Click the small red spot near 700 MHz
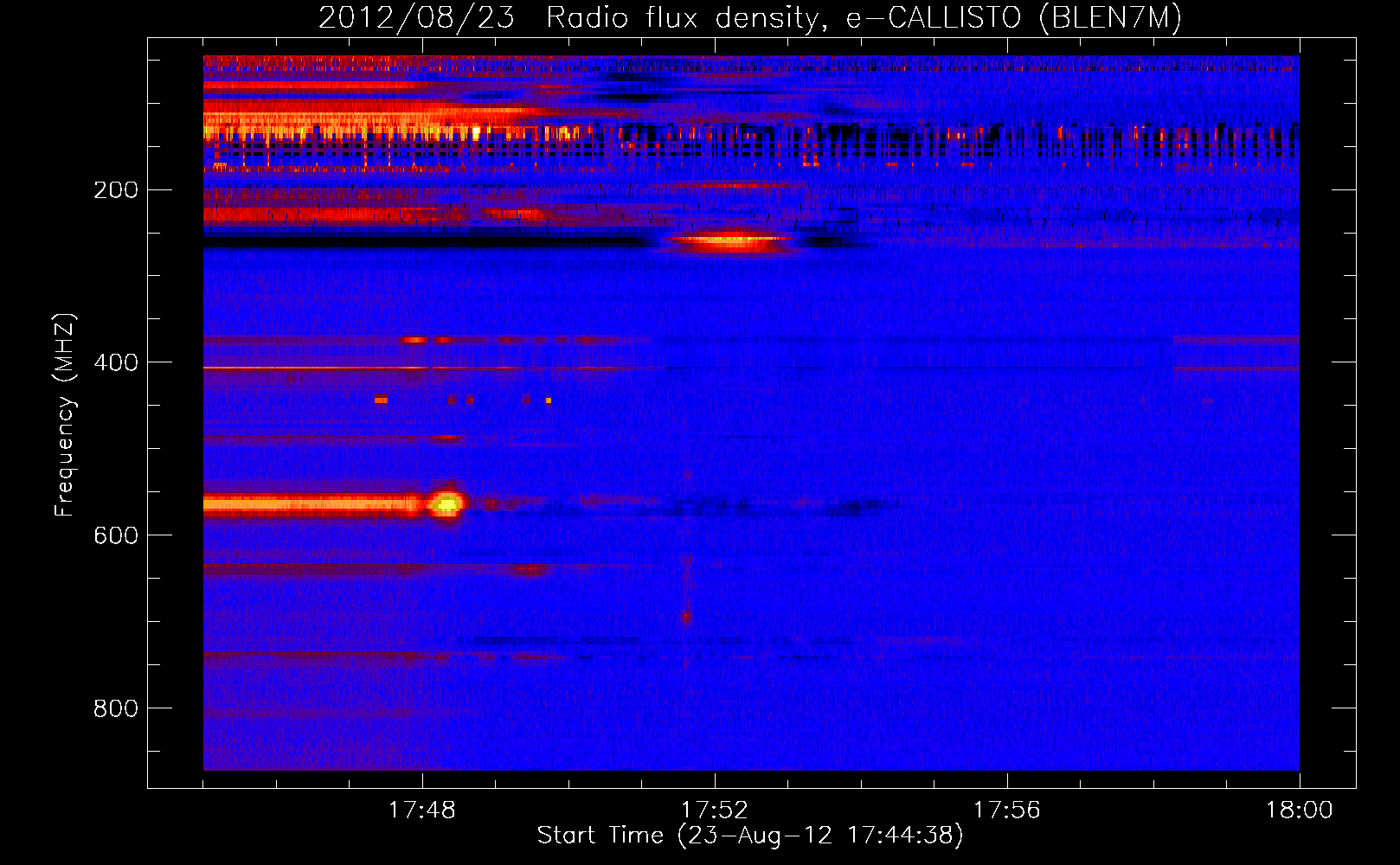This screenshot has width=1400, height=865. 686,617
